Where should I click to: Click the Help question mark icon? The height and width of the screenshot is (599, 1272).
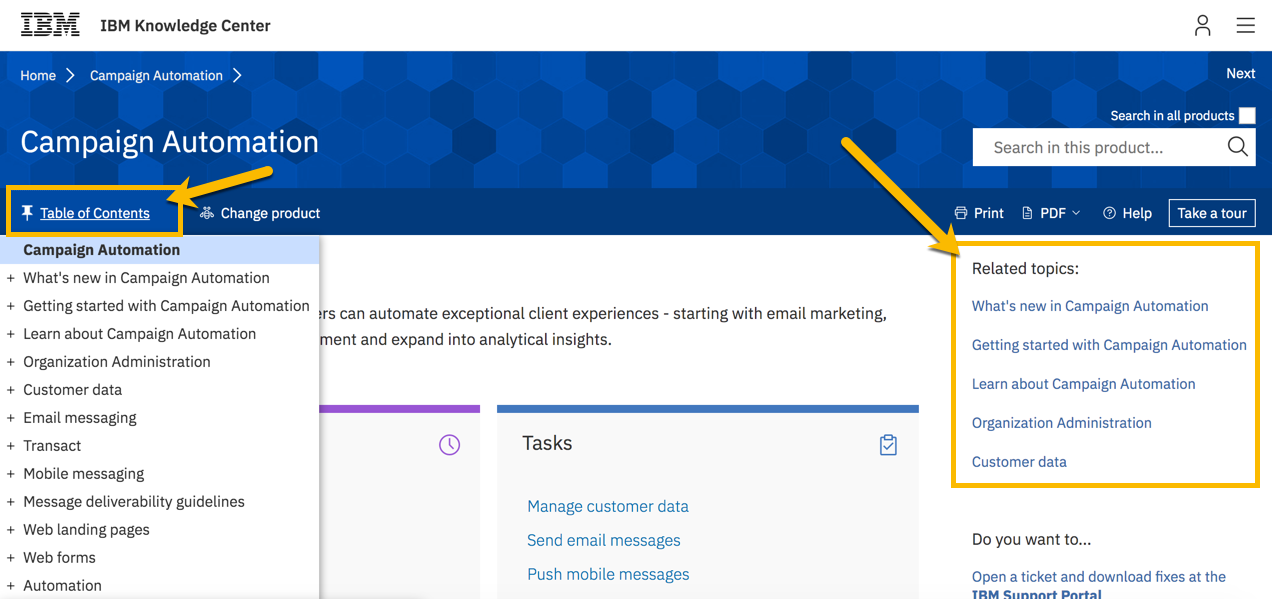pos(1109,213)
